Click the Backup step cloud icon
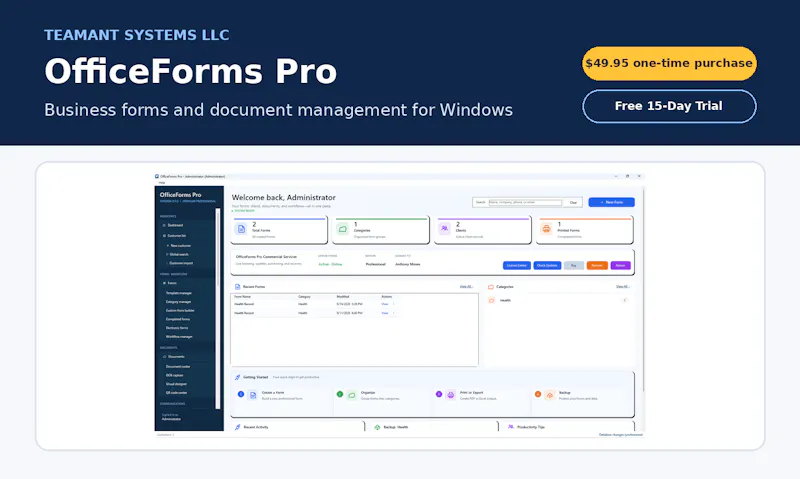 pyautogui.click(x=549, y=395)
